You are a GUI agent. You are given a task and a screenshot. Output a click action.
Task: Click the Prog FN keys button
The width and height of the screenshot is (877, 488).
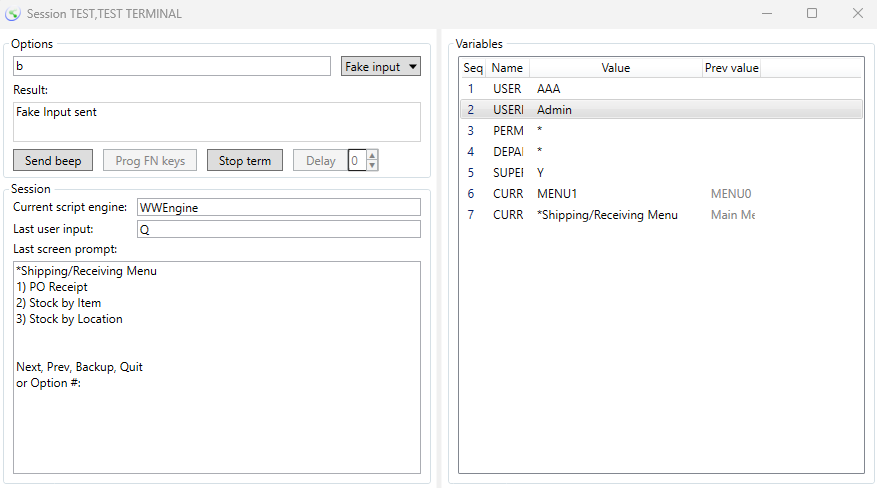point(150,161)
